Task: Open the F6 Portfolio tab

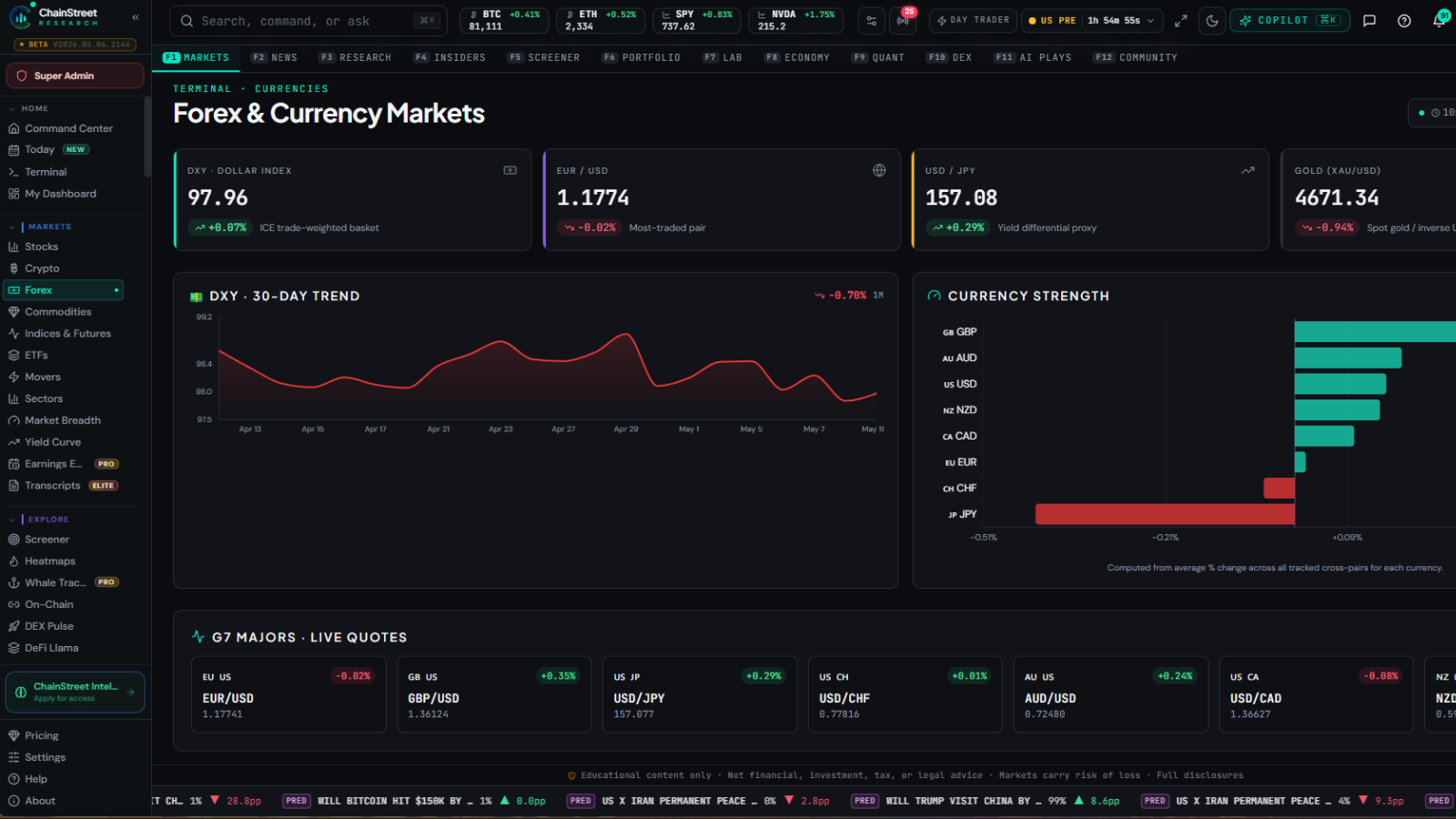Action: click(x=641, y=57)
